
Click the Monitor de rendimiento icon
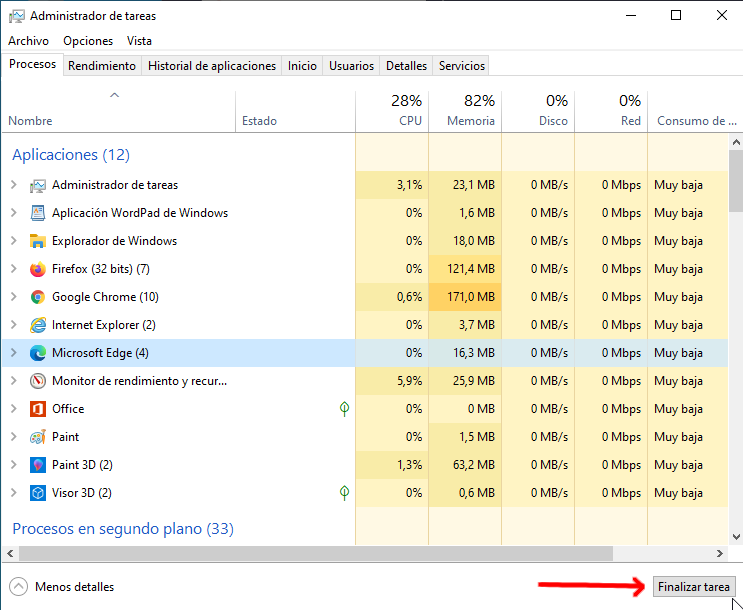pyautogui.click(x=37, y=381)
